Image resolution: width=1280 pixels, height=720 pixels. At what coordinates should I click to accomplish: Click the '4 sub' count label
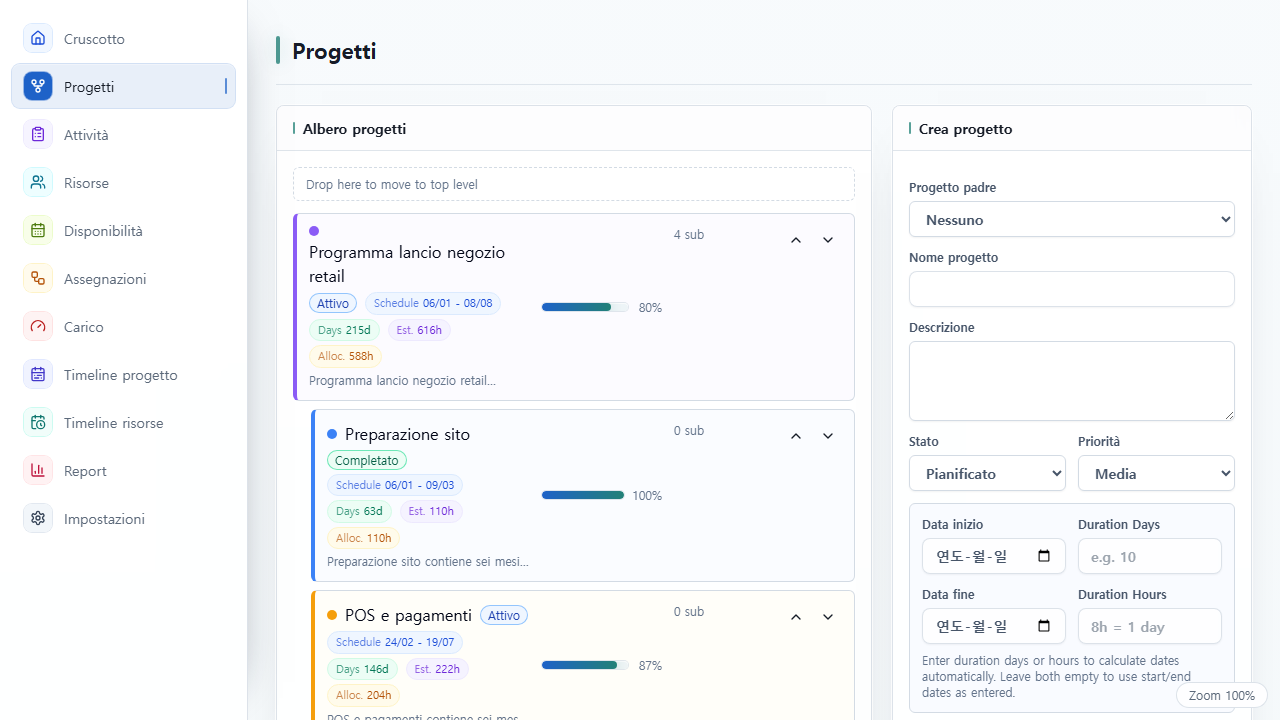point(689,234)
